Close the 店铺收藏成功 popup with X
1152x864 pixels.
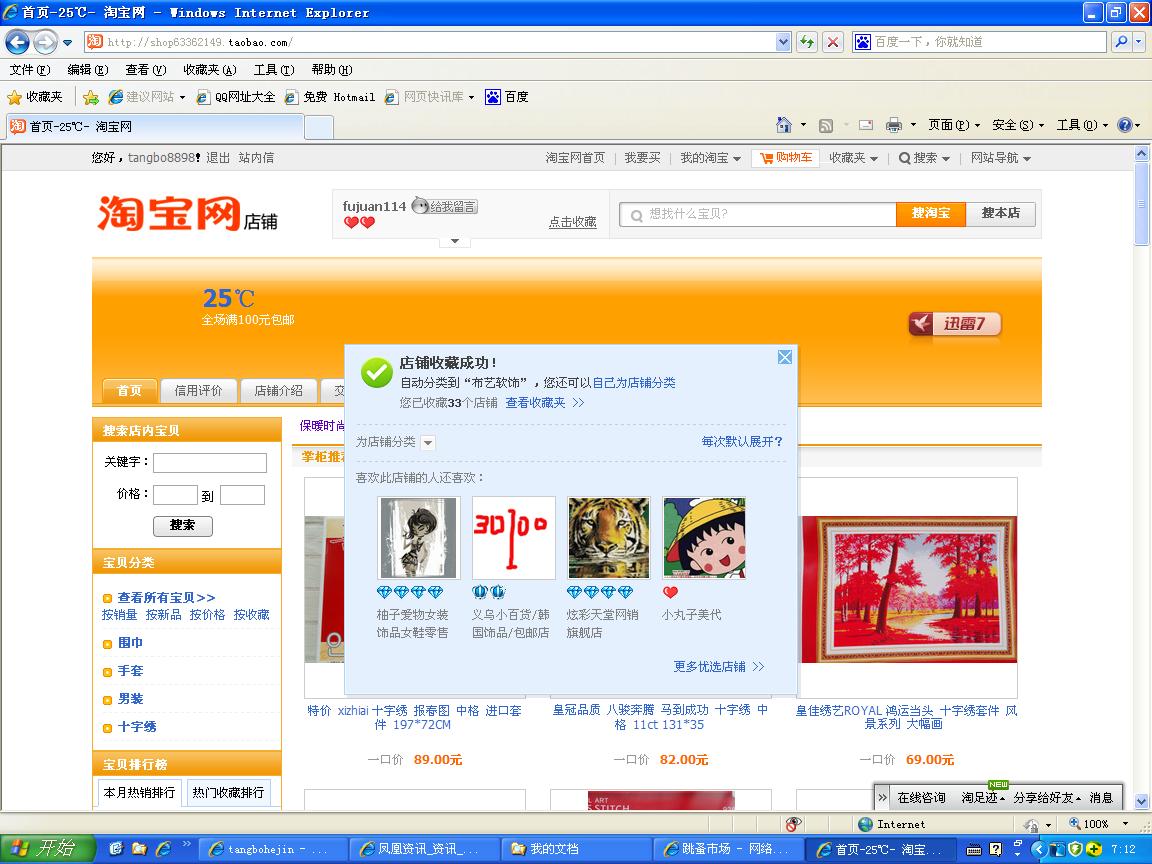click(785, 357)
